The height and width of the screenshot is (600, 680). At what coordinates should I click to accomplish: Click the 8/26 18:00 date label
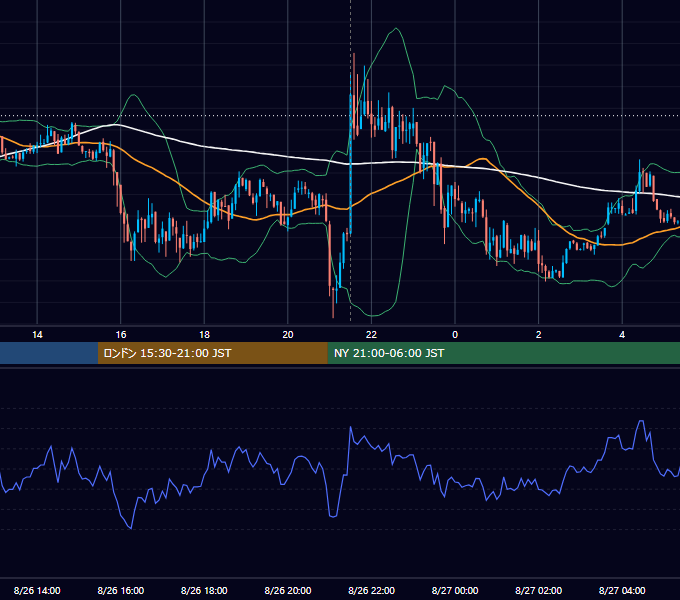[204, 590]
